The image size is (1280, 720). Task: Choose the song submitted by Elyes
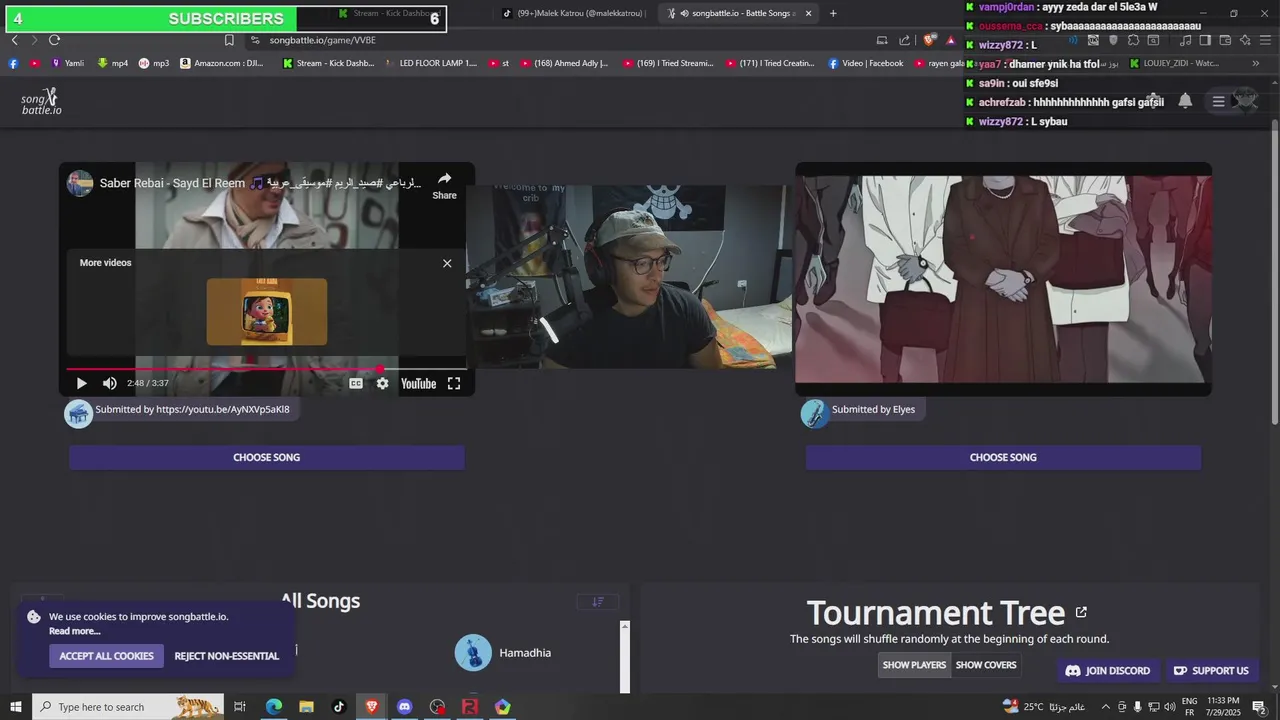(x=1003, y=457)
